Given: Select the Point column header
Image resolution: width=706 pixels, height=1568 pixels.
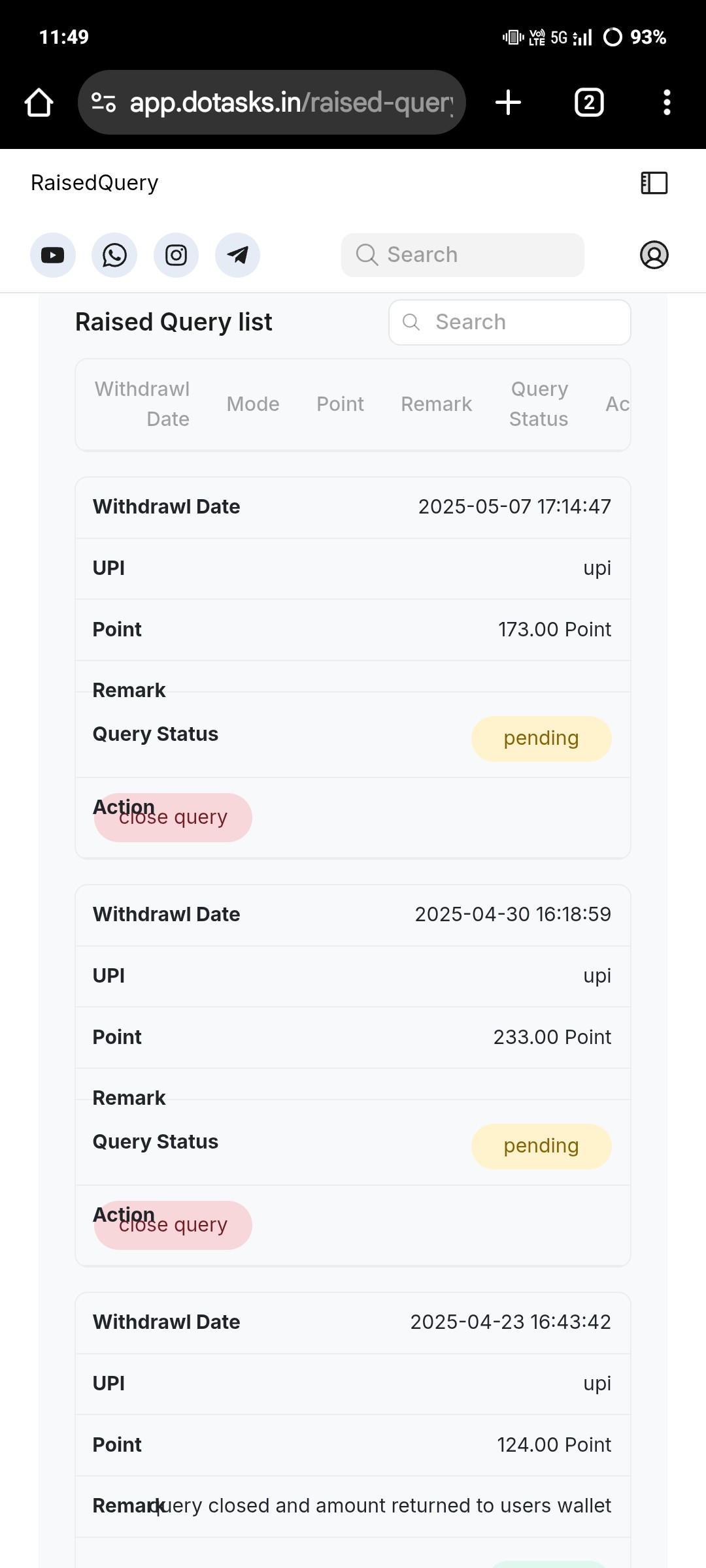Looking at the screenshot, I should pyautogui.click(x=340, y=404).
